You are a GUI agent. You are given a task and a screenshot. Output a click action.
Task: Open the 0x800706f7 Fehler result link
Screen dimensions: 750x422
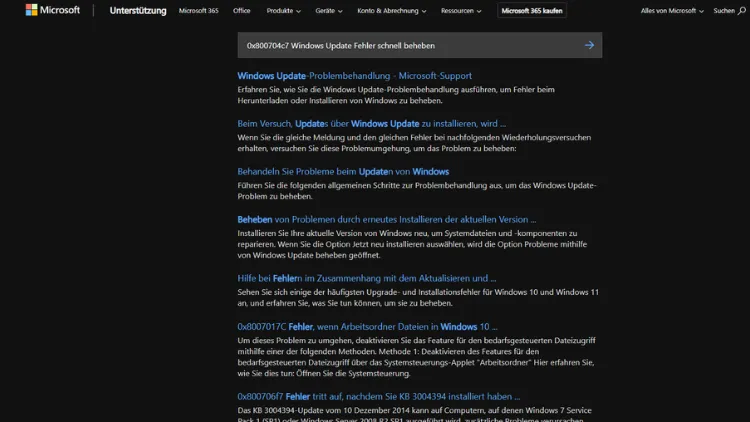coord(378,396)
